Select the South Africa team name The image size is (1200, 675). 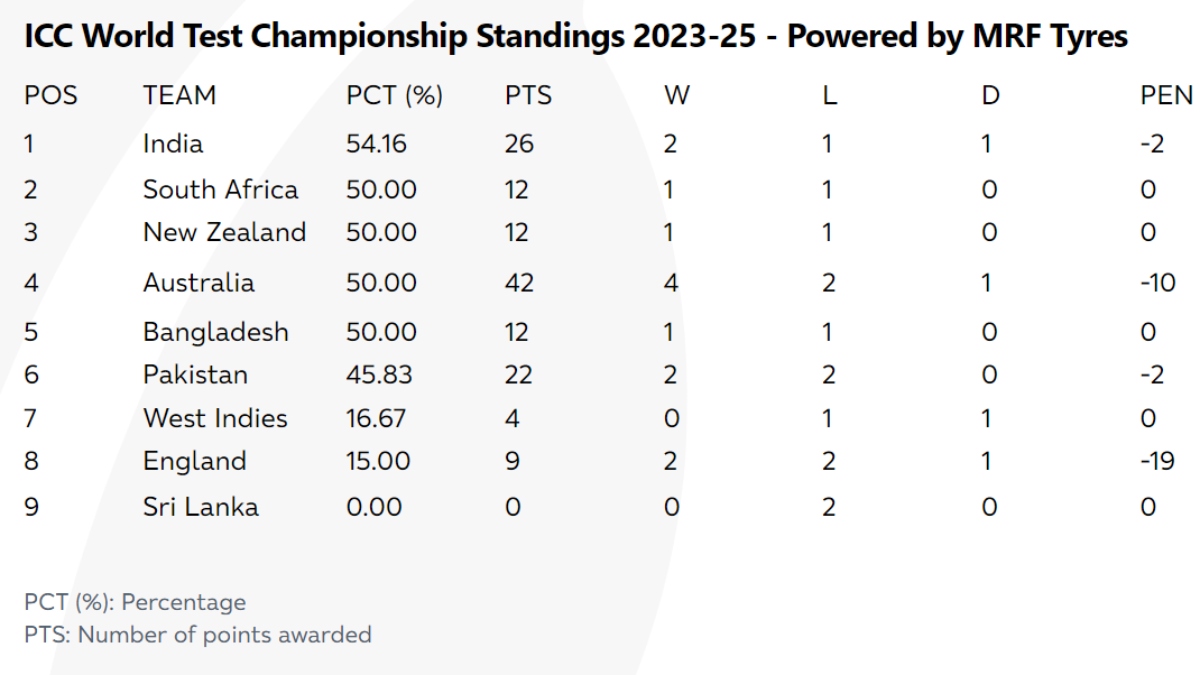click(x=220, y=190)
